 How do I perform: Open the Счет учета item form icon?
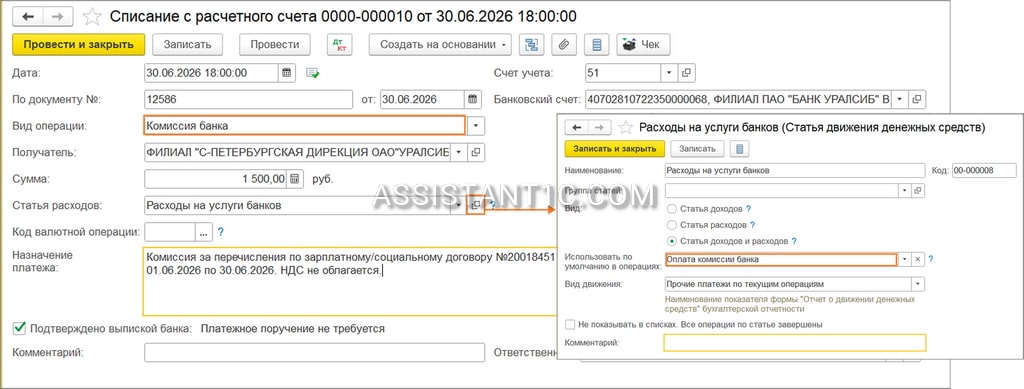(x=686, y=72)
